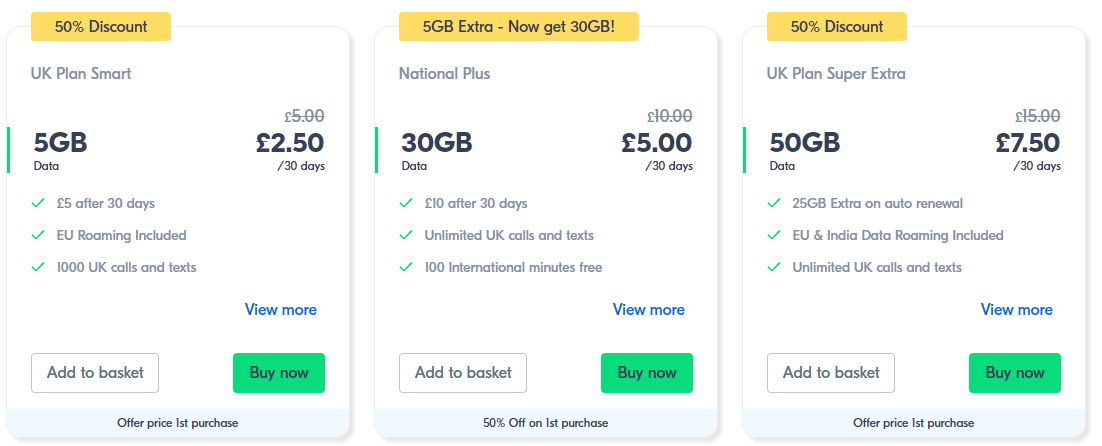Click checkmark next to £5 after 30 days
The height and width of the screenshot is (446, 1102).
[38, 204]
